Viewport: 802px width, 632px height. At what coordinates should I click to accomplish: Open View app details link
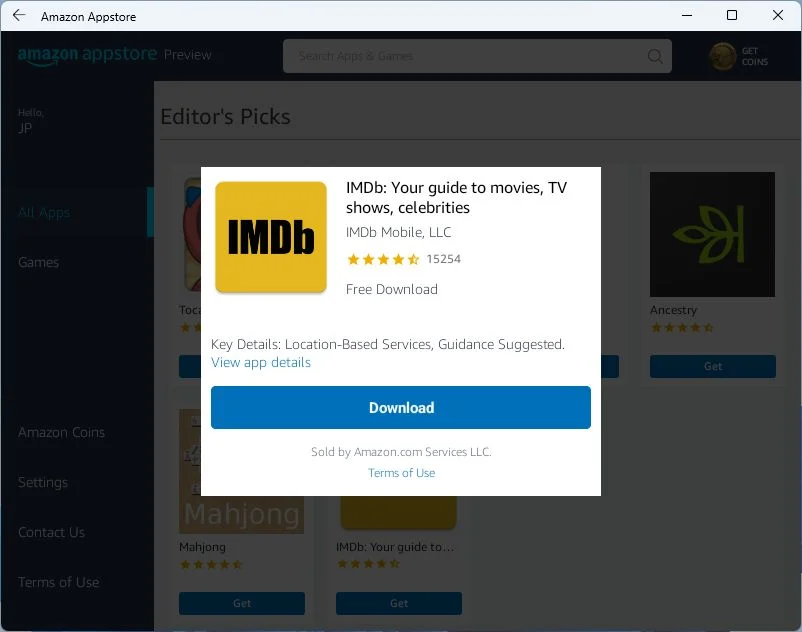point(261,363)
